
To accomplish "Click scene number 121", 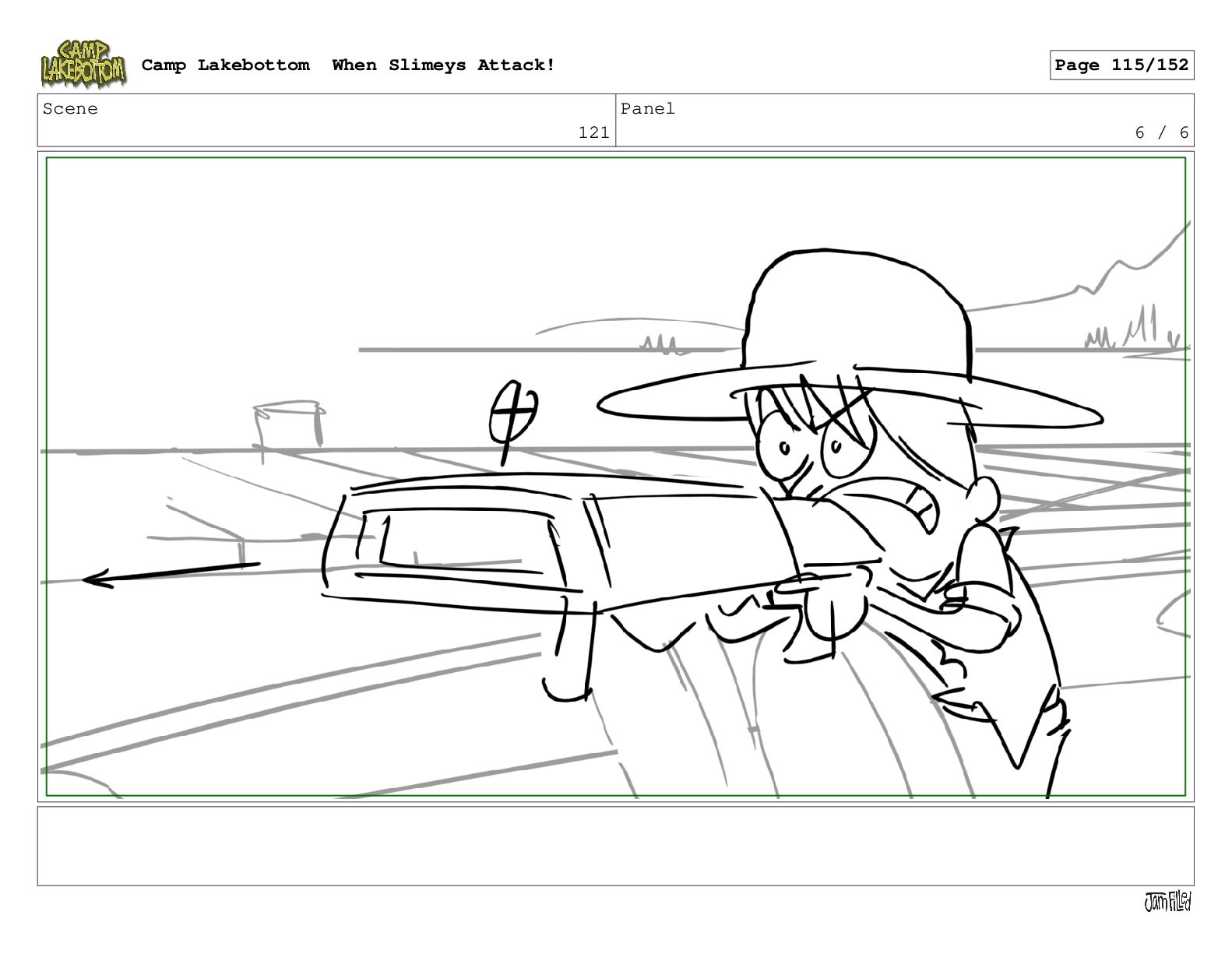I will tap(593, 133).
